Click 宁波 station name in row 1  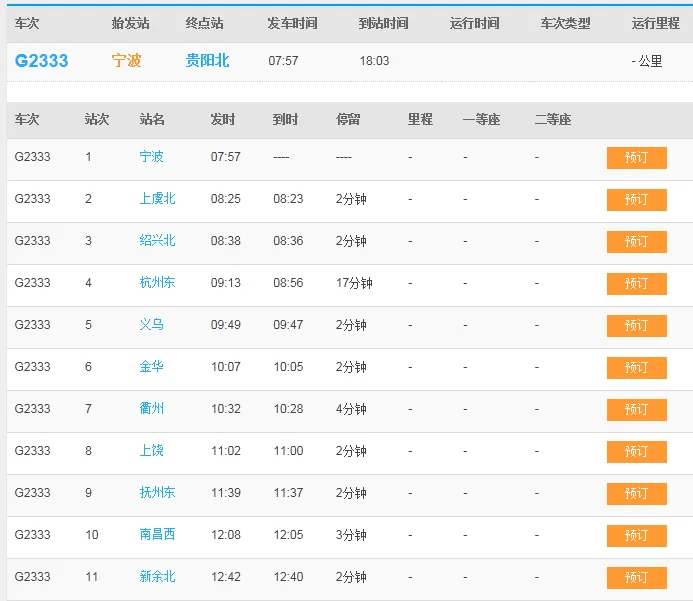coord(151,157)
